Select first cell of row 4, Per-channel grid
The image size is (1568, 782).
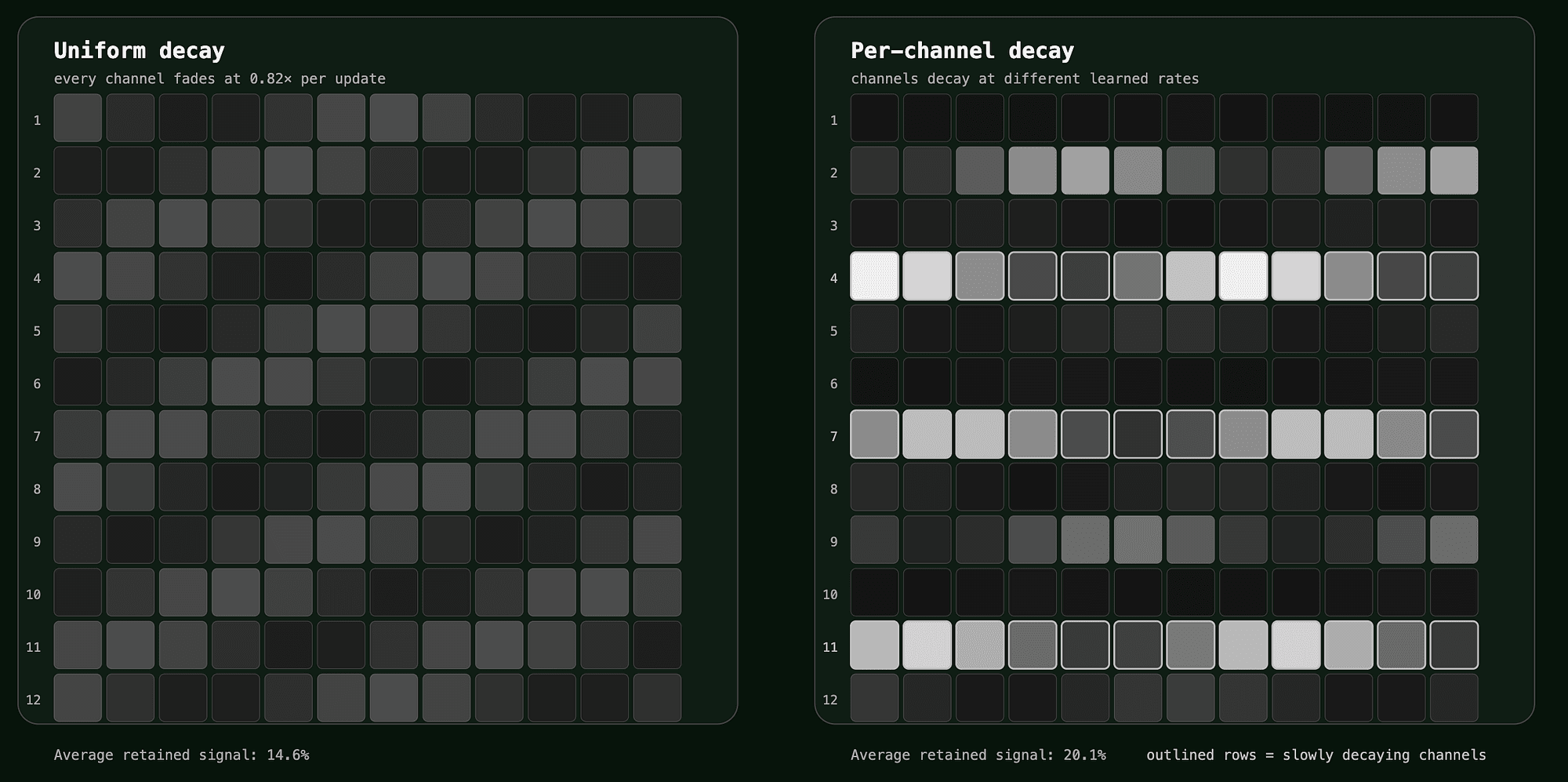tap(875, 276)
